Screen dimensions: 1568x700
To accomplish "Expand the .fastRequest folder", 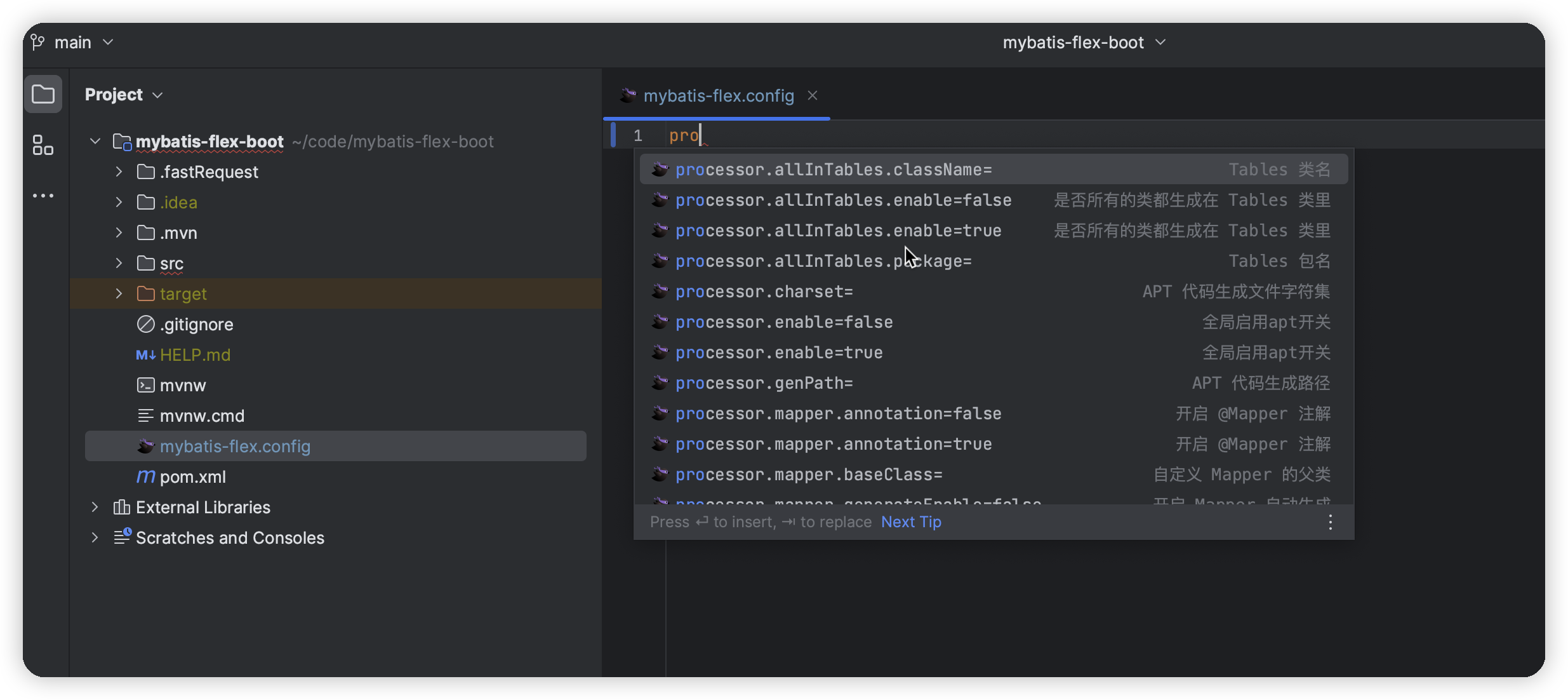I will (119, 172).
